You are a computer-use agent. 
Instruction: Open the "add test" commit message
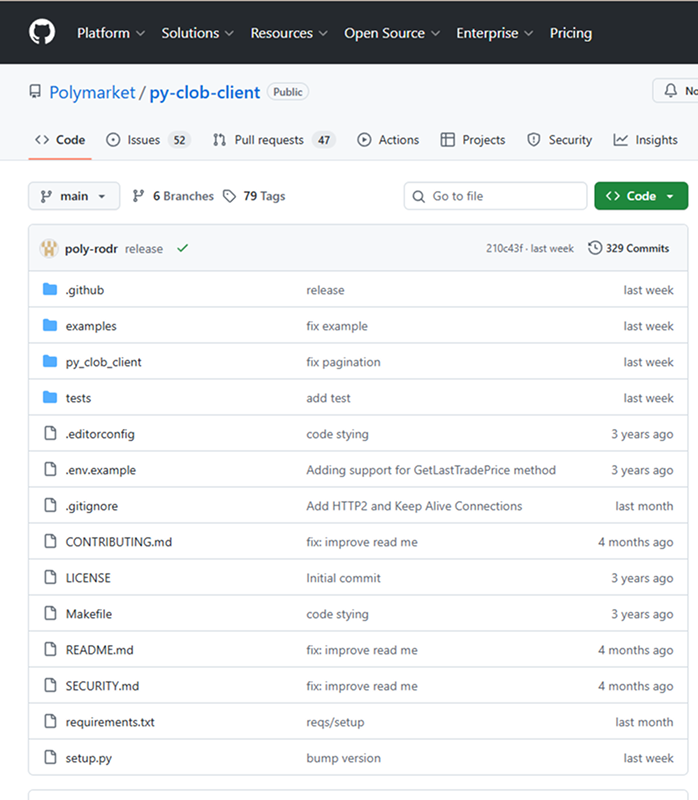328,398
